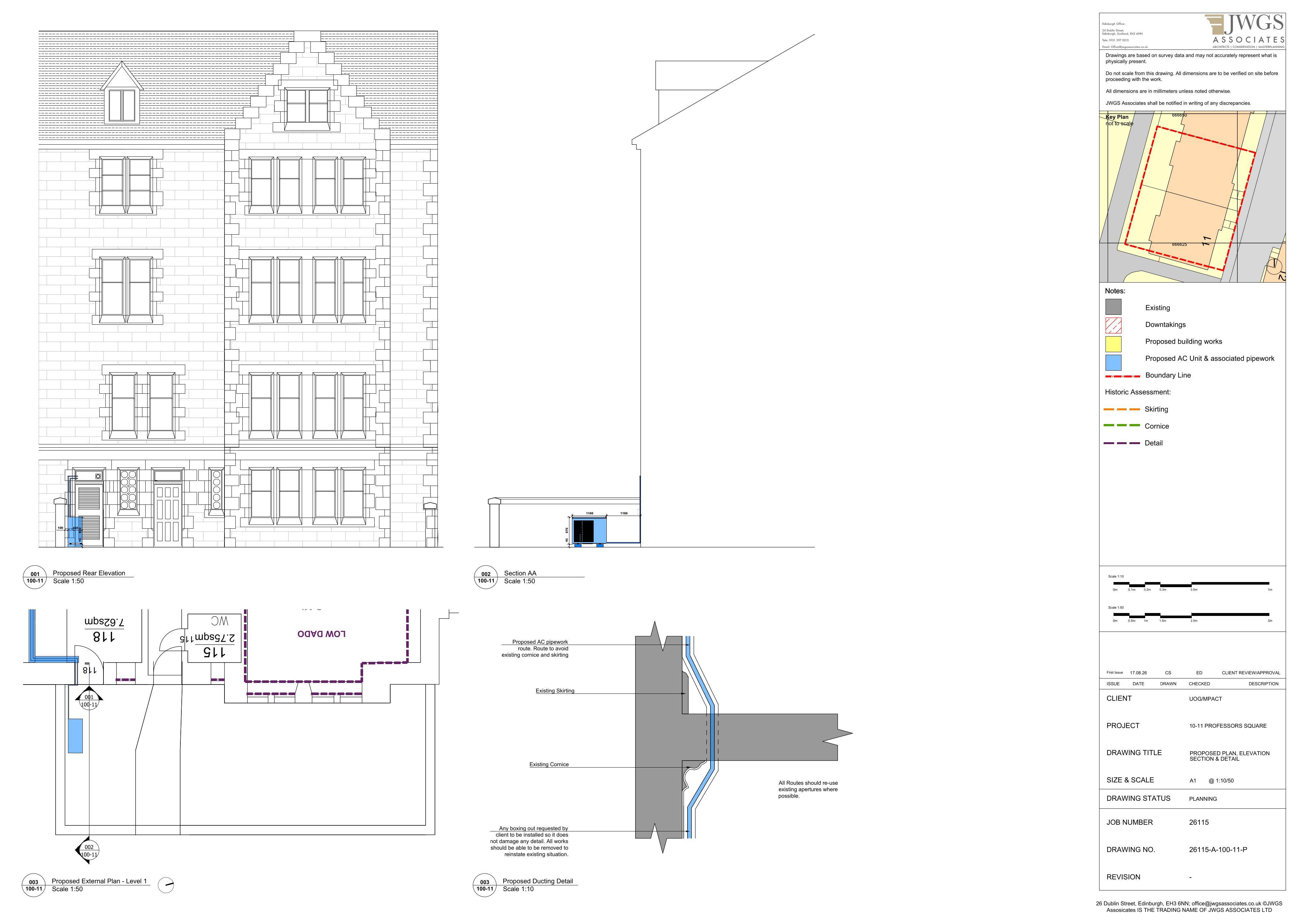Select the blue AC unit in Section AA

pyautogui.click(x=589, y=531)
